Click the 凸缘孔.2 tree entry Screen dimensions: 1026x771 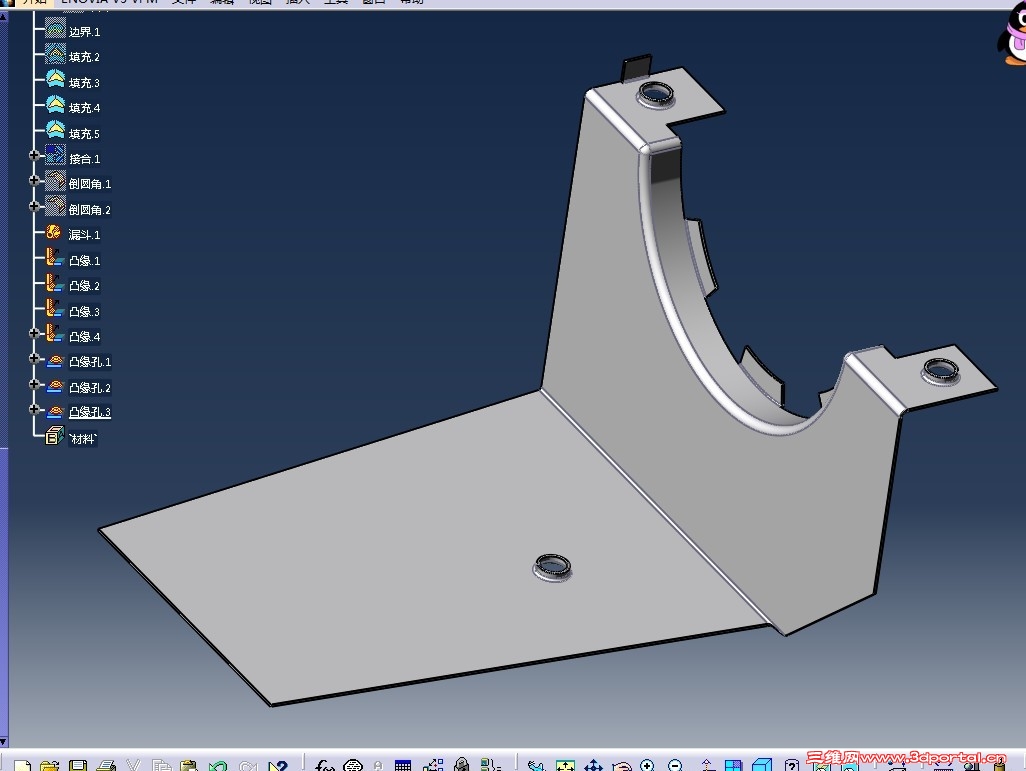coord(90,387)
